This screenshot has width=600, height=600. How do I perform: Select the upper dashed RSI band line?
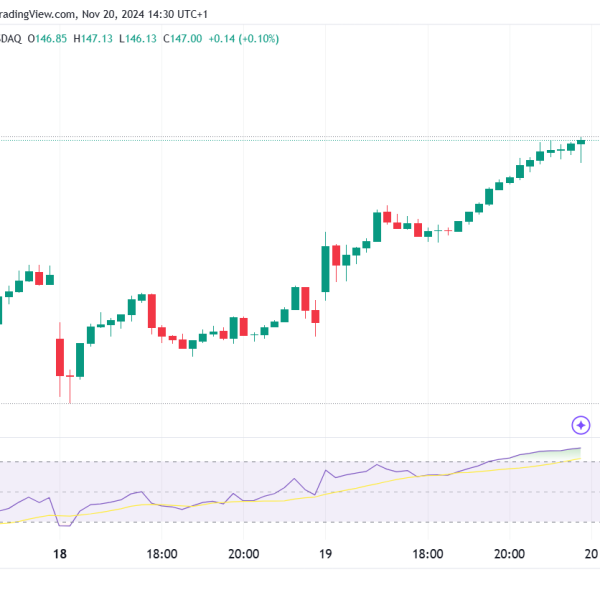[300, 462]
